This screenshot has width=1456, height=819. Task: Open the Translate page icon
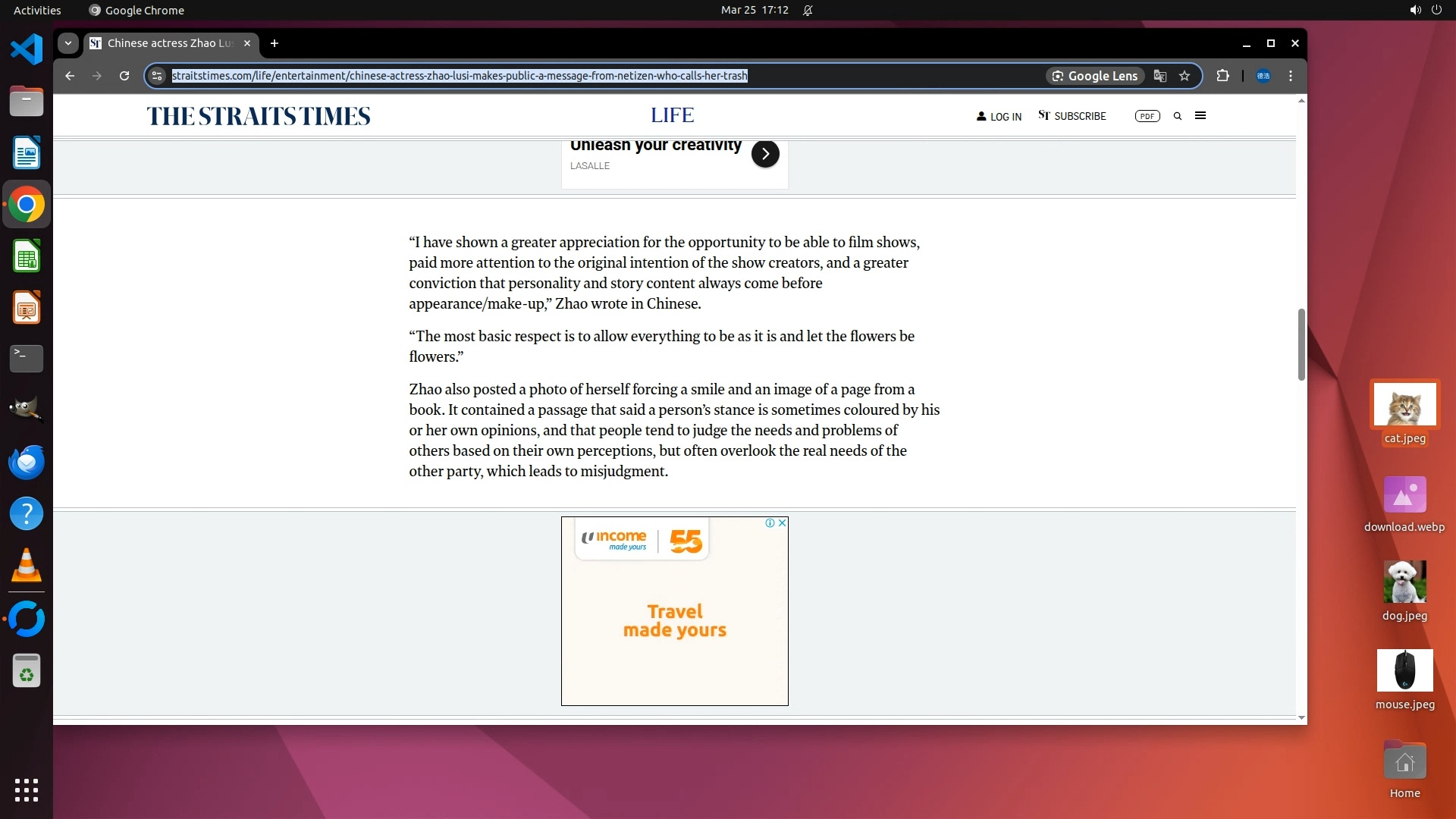pyautogui.click(x=1160, y=76)
